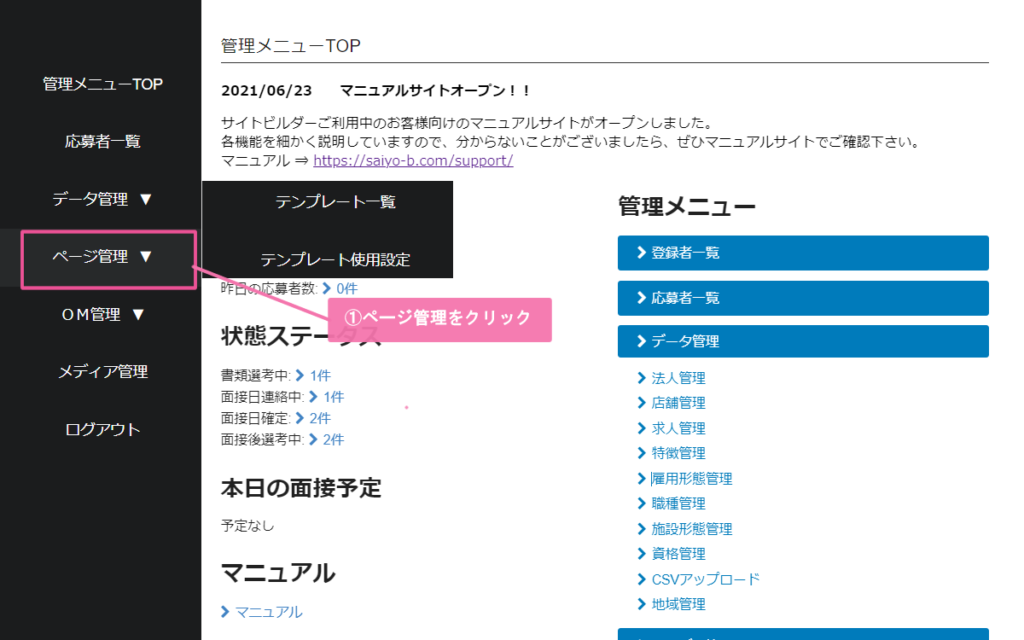The image size is (1024, 640).
Task: Open the 資格管理 link
Action: [678, 554]
